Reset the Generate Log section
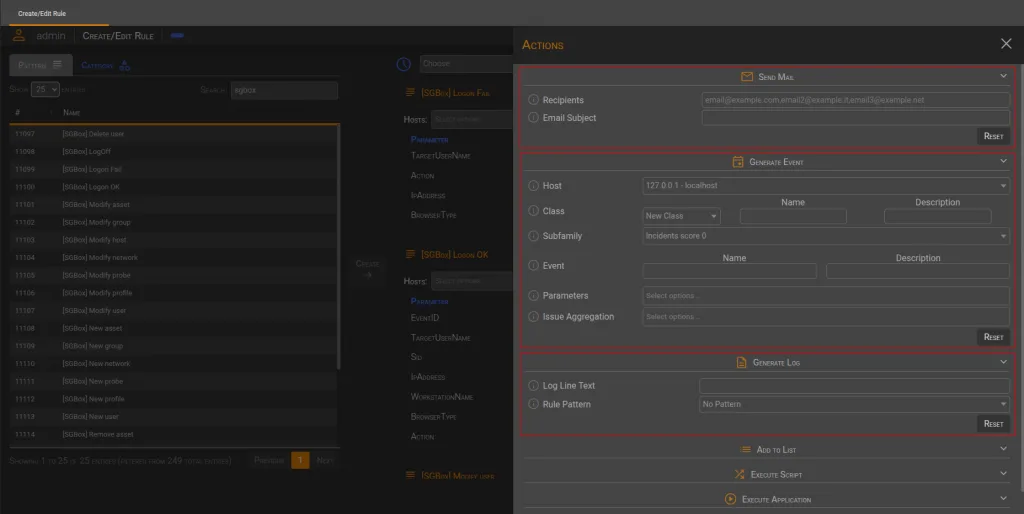This screenshot has width=1024, height=514. 993,424
